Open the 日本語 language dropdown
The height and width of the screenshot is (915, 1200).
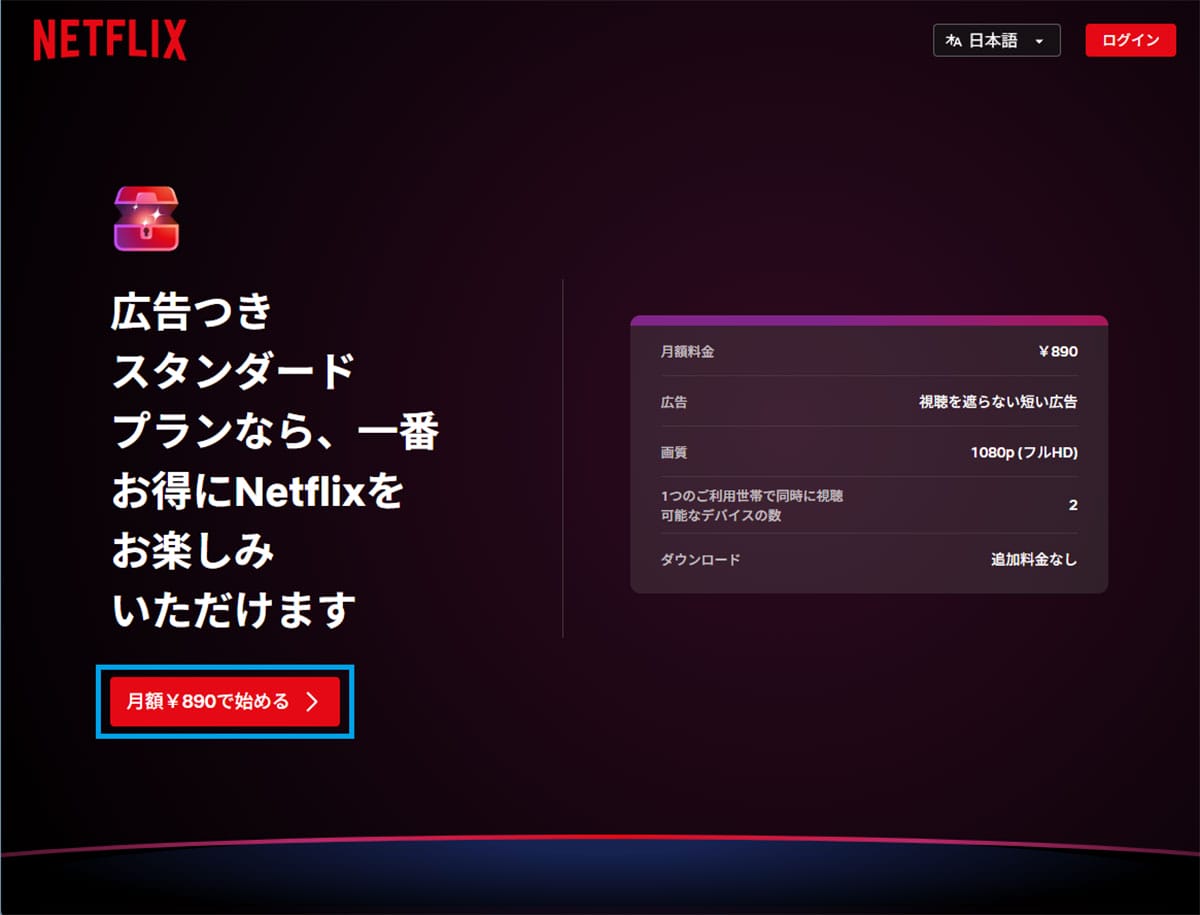click(x=996, y=40)
